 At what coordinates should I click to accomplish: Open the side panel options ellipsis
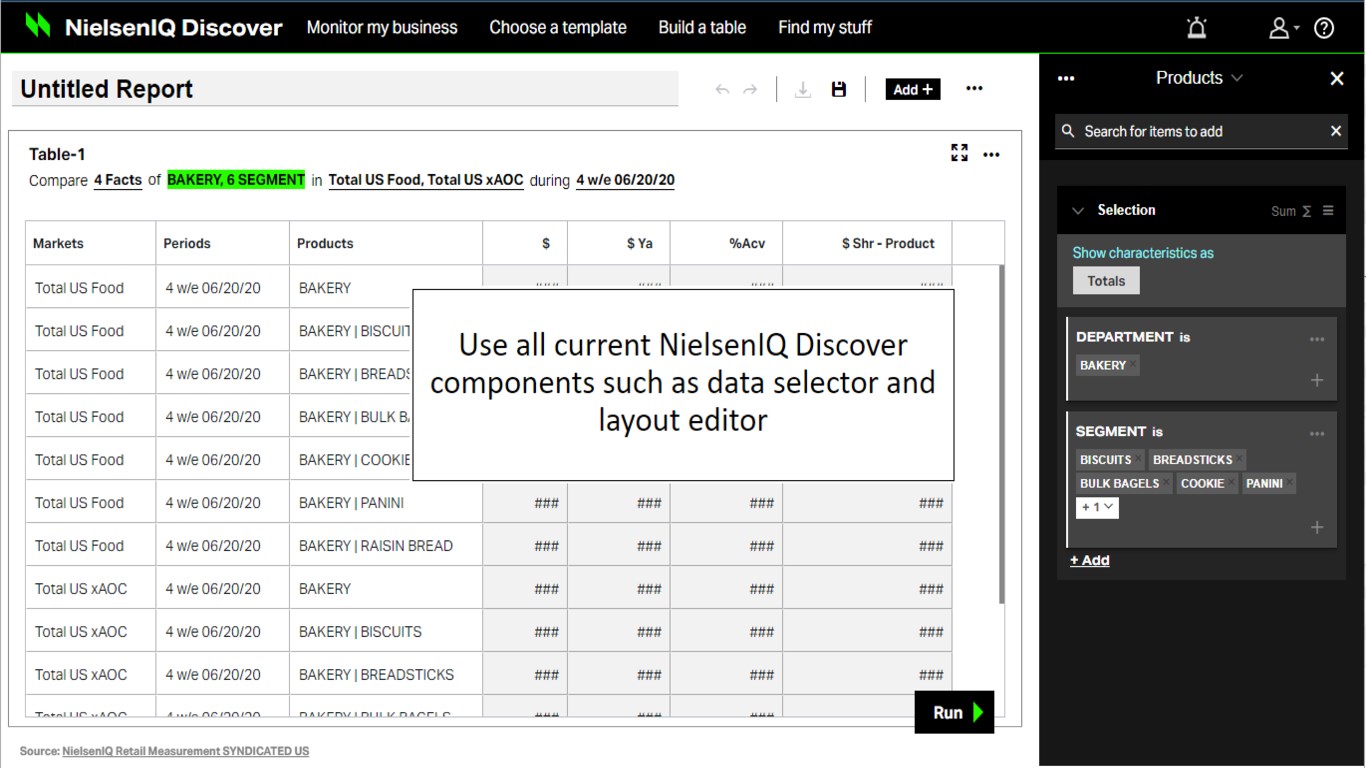coord(1066,78)
